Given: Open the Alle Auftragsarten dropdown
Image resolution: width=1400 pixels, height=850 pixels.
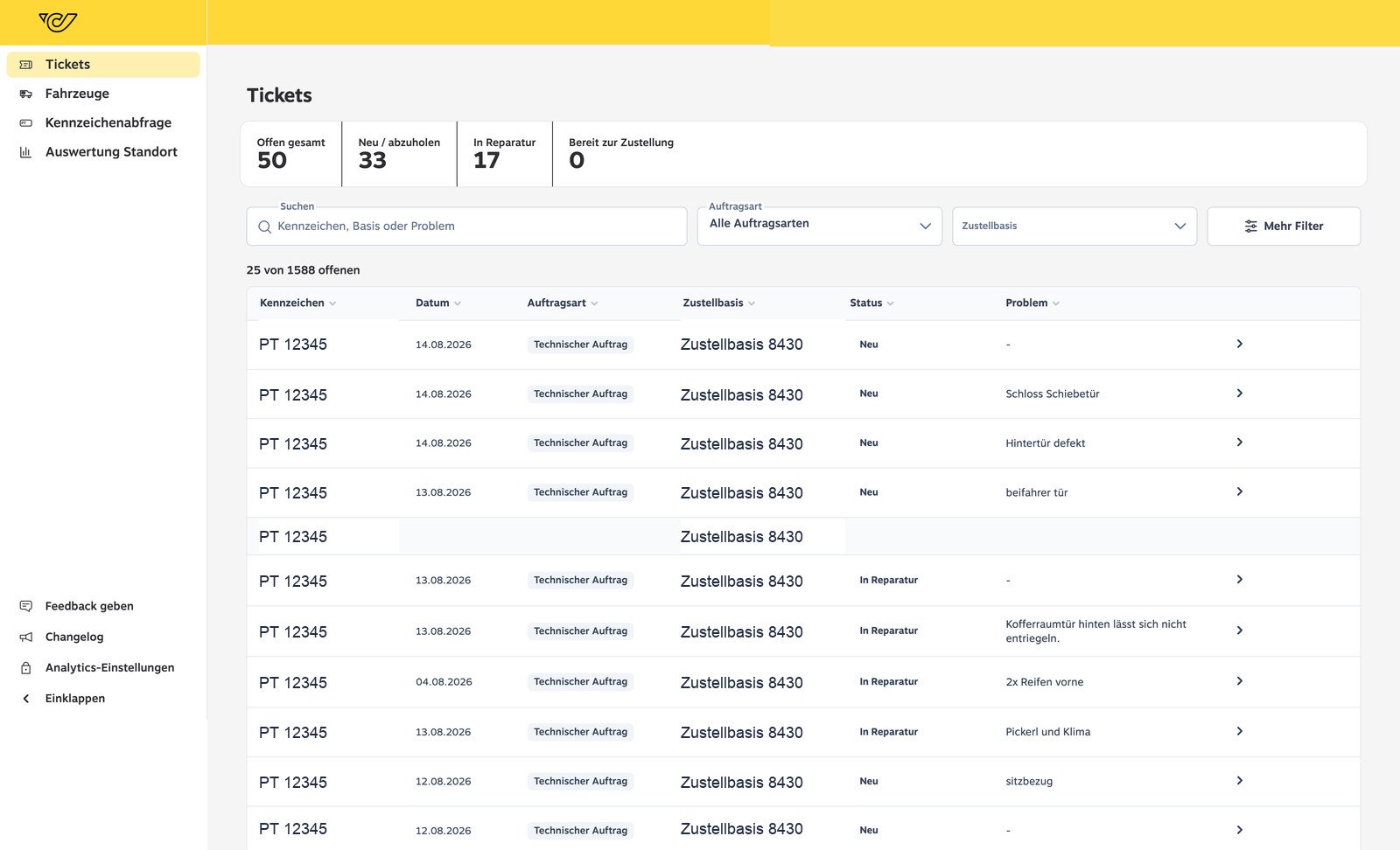Looking at the screenshot, I should click(x=820, y=226).
